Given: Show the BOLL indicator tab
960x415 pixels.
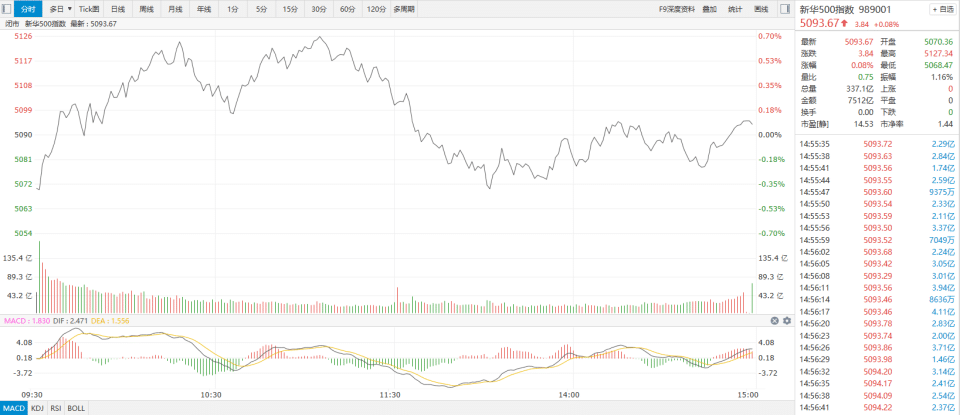Looking at the screenshot, I should pos(79,408).
